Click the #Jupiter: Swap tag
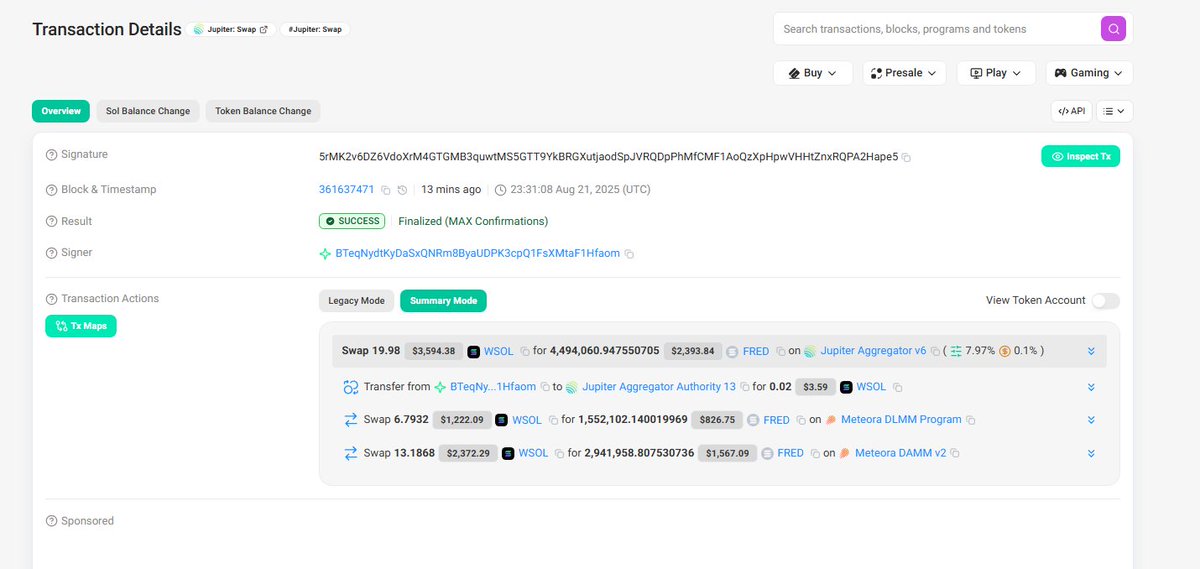 pos(315,29)
